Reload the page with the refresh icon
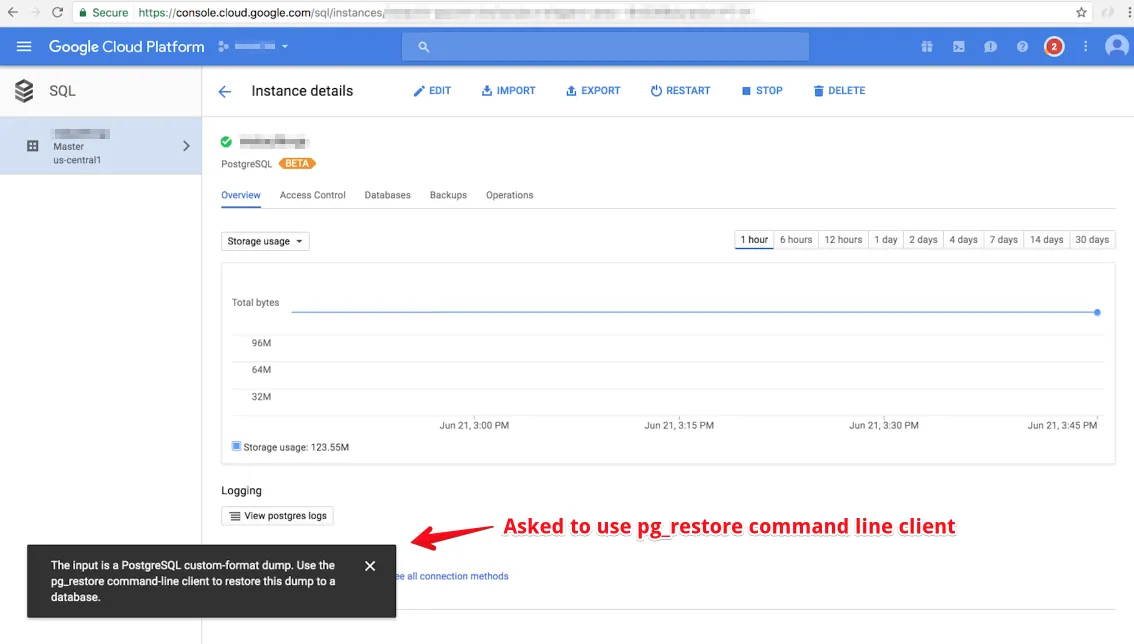This screenshot has height=644, width=1134. pyautogui.click(x=57, y=12)
